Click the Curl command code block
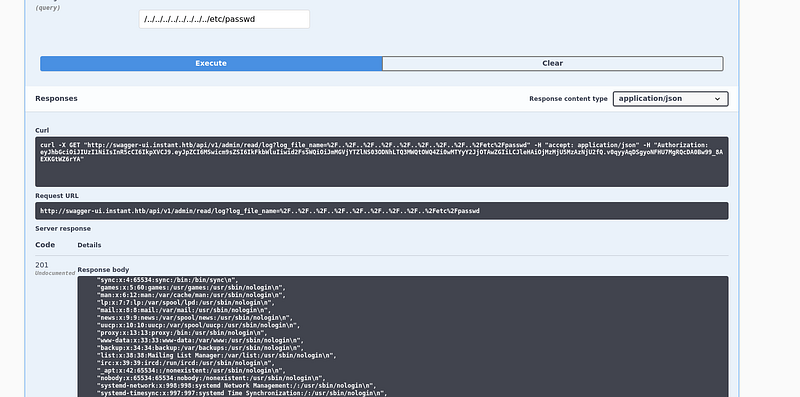 pyautogui.click(x=382, y=162)
